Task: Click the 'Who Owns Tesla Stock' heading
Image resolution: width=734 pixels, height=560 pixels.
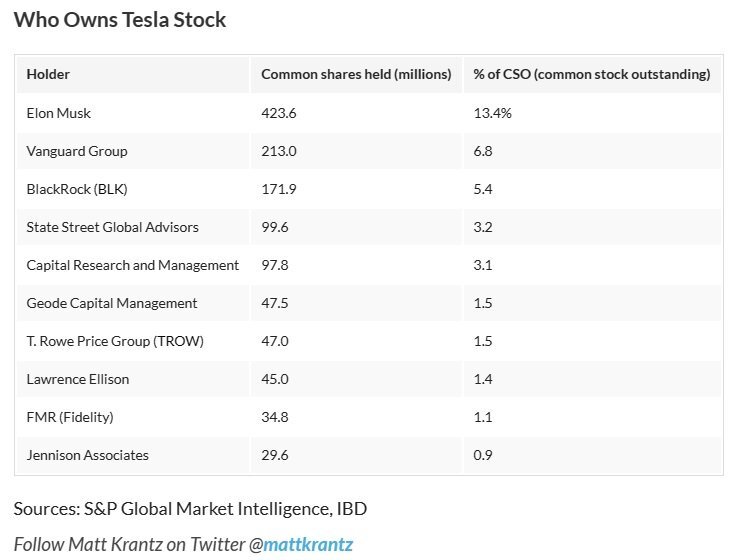Action: [120, 20]
